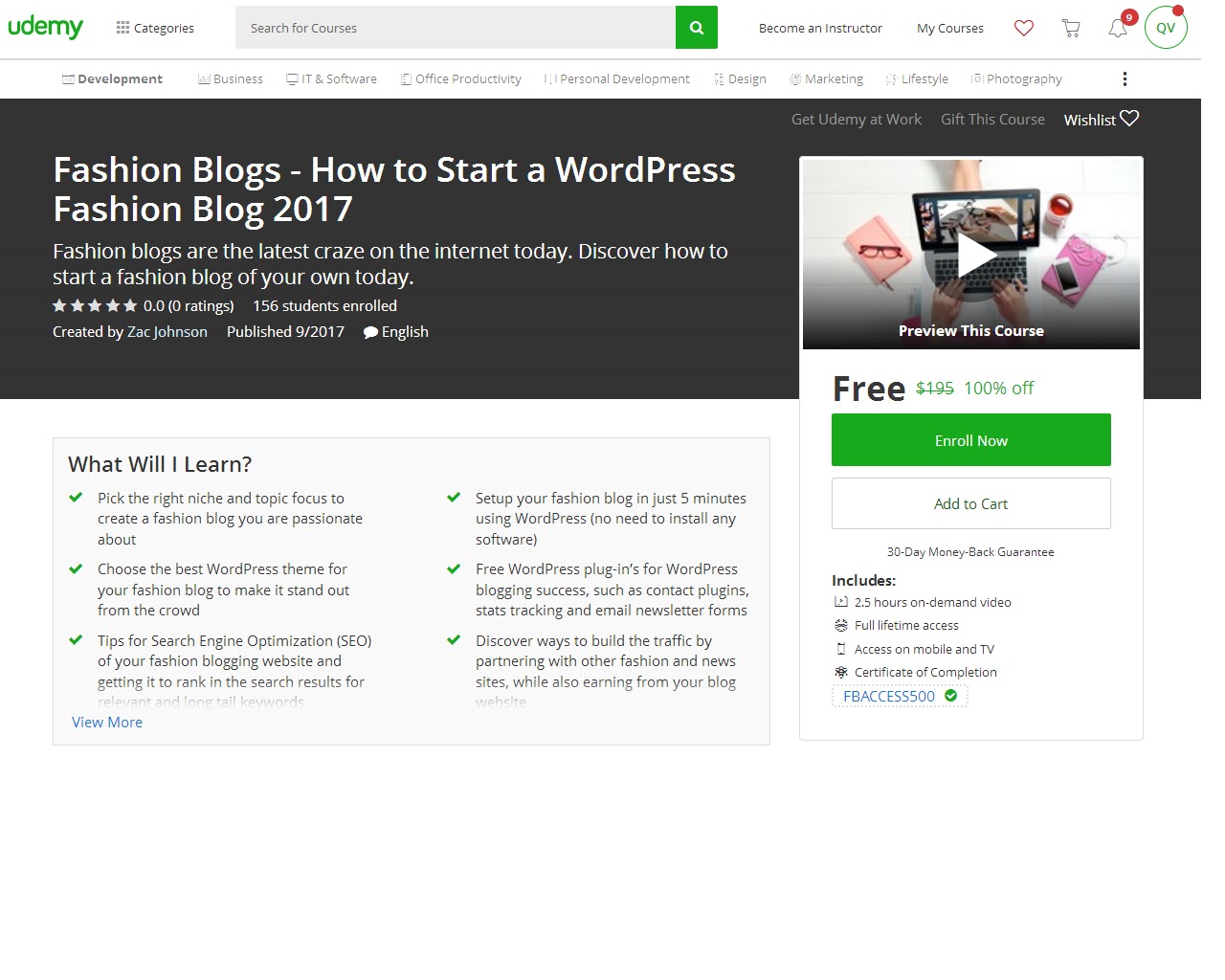Click the Access on mobile and TV icon
The image size is (1225, 980).
pos(841,649)
